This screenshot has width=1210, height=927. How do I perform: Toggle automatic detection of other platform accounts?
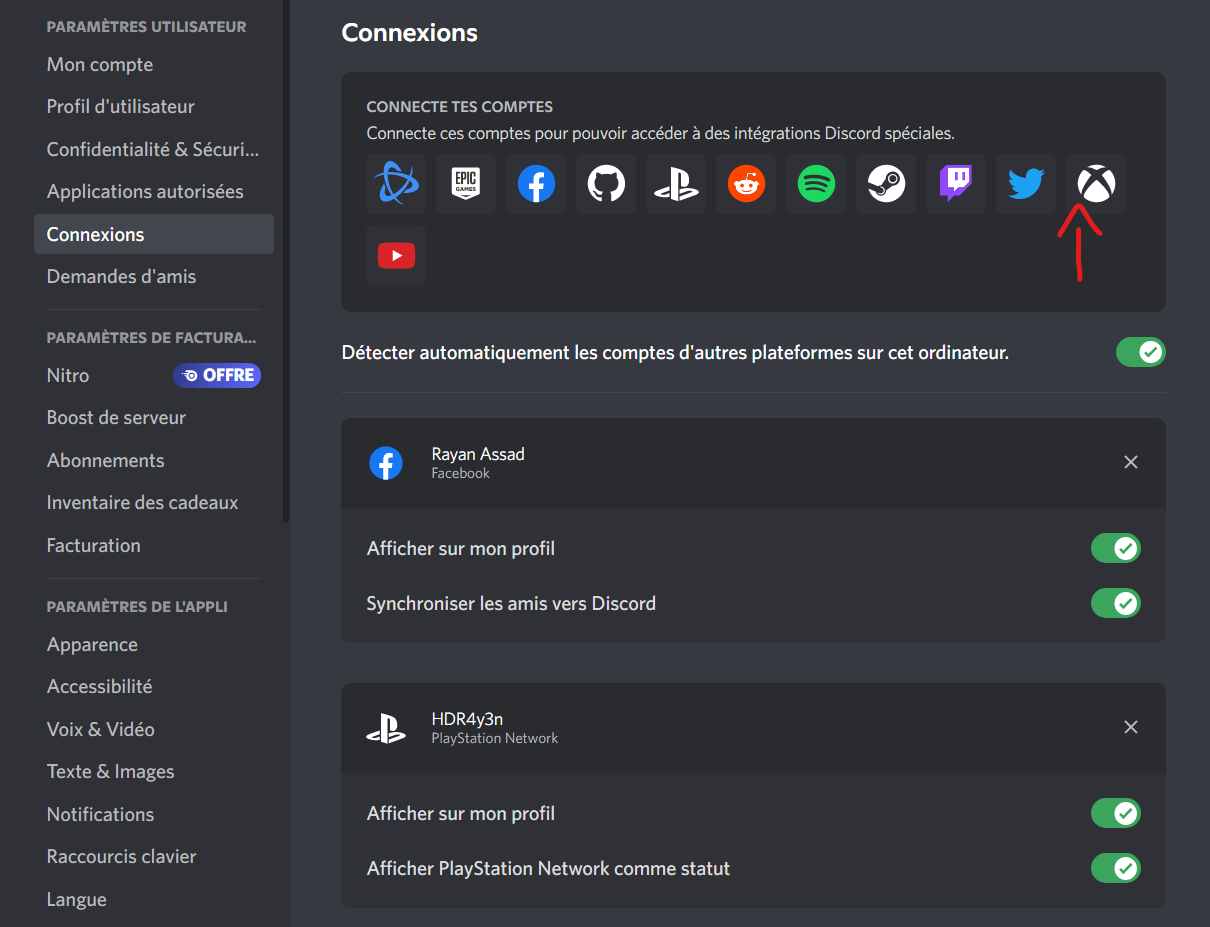coord(1141,352)
